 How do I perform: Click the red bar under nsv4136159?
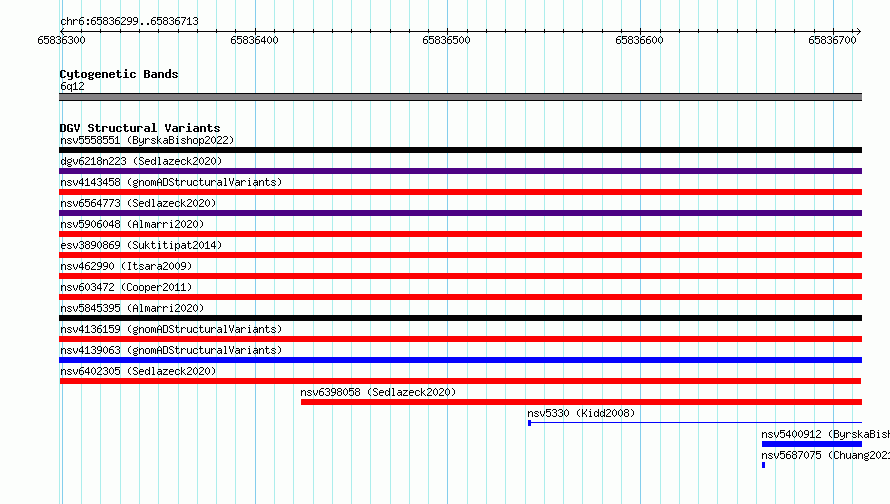pyautogui.click(x=460, y=339)
